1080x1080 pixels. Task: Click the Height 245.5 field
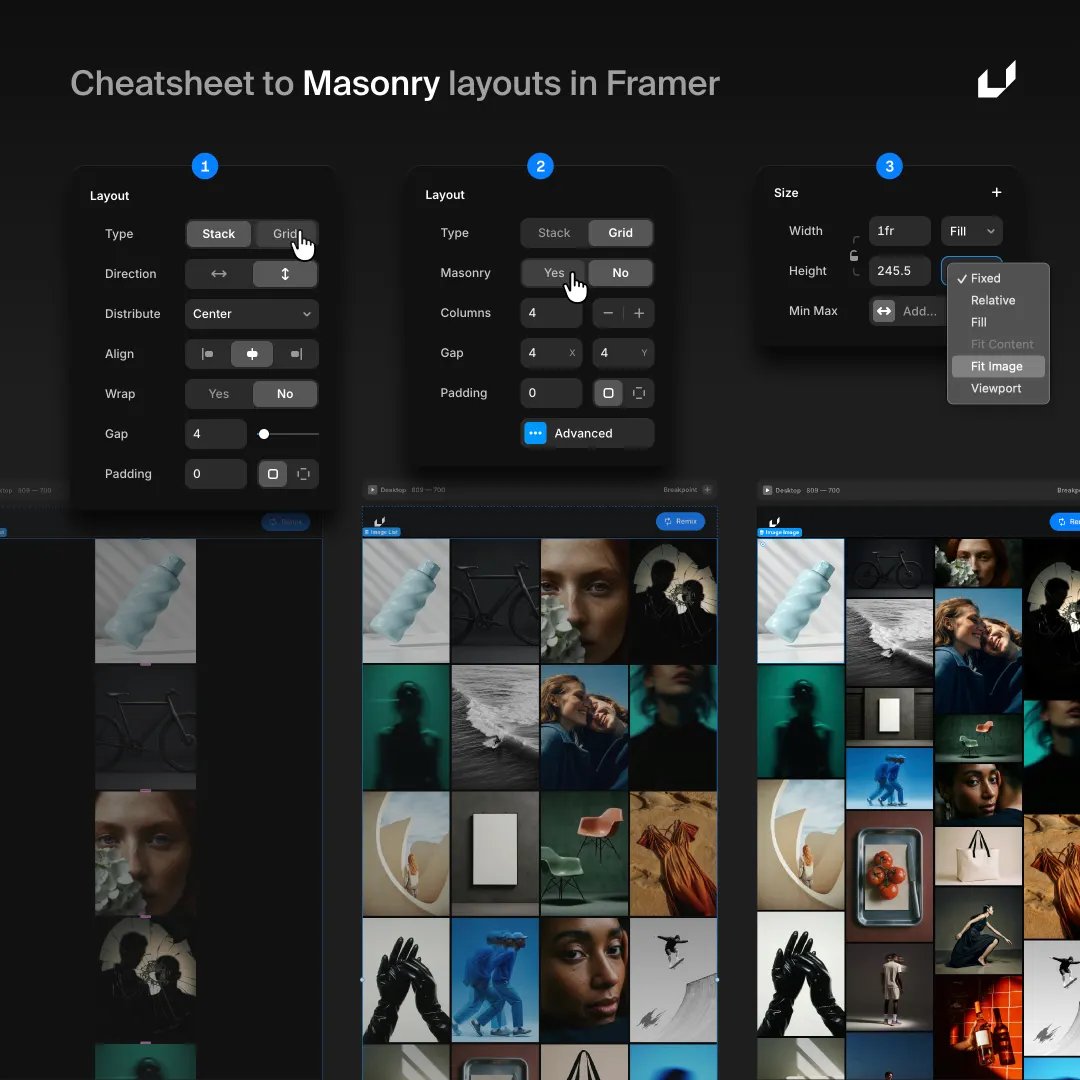[900, 271]
